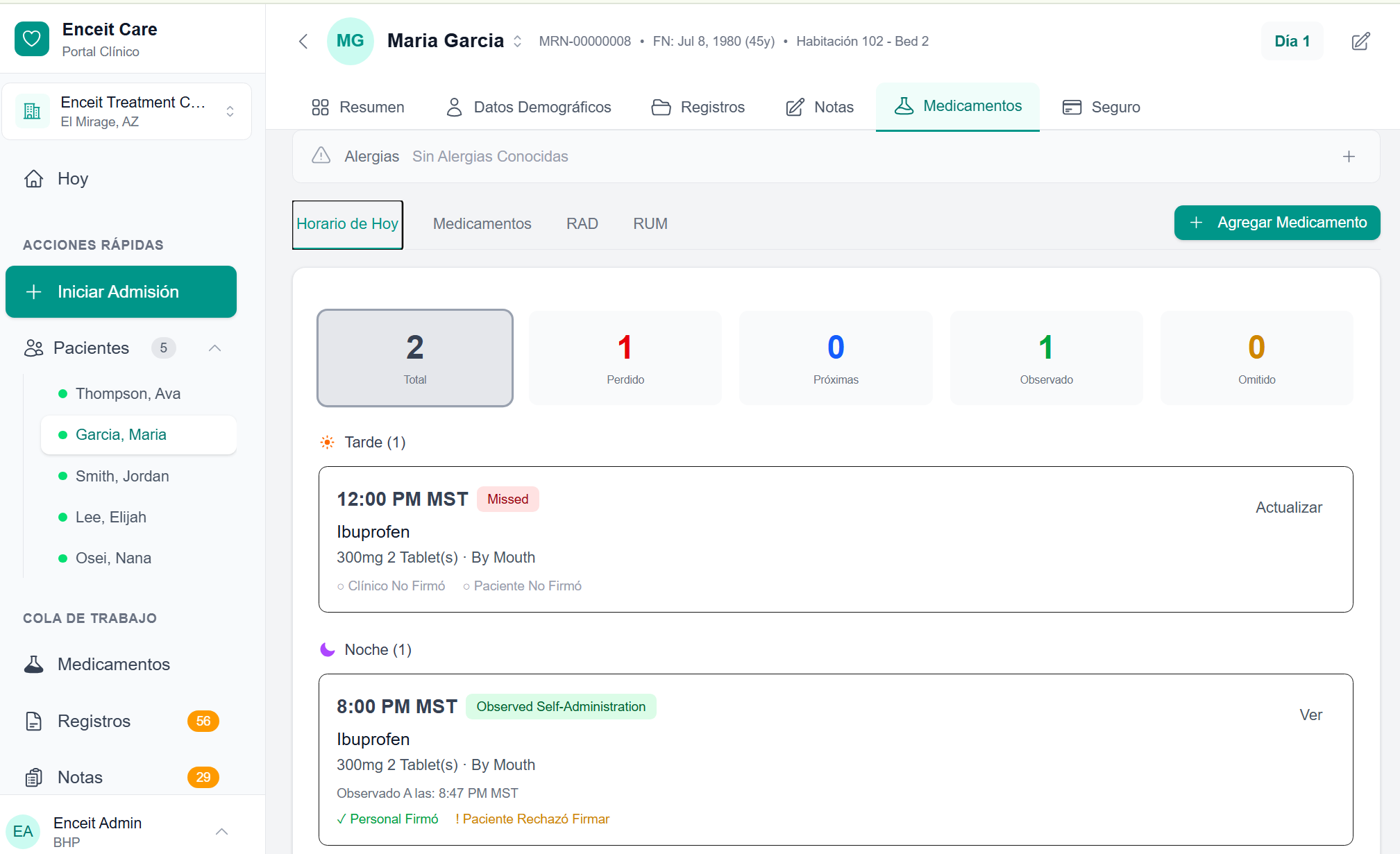Add an allergy with the plus icon

click(x=1349, y=157)
